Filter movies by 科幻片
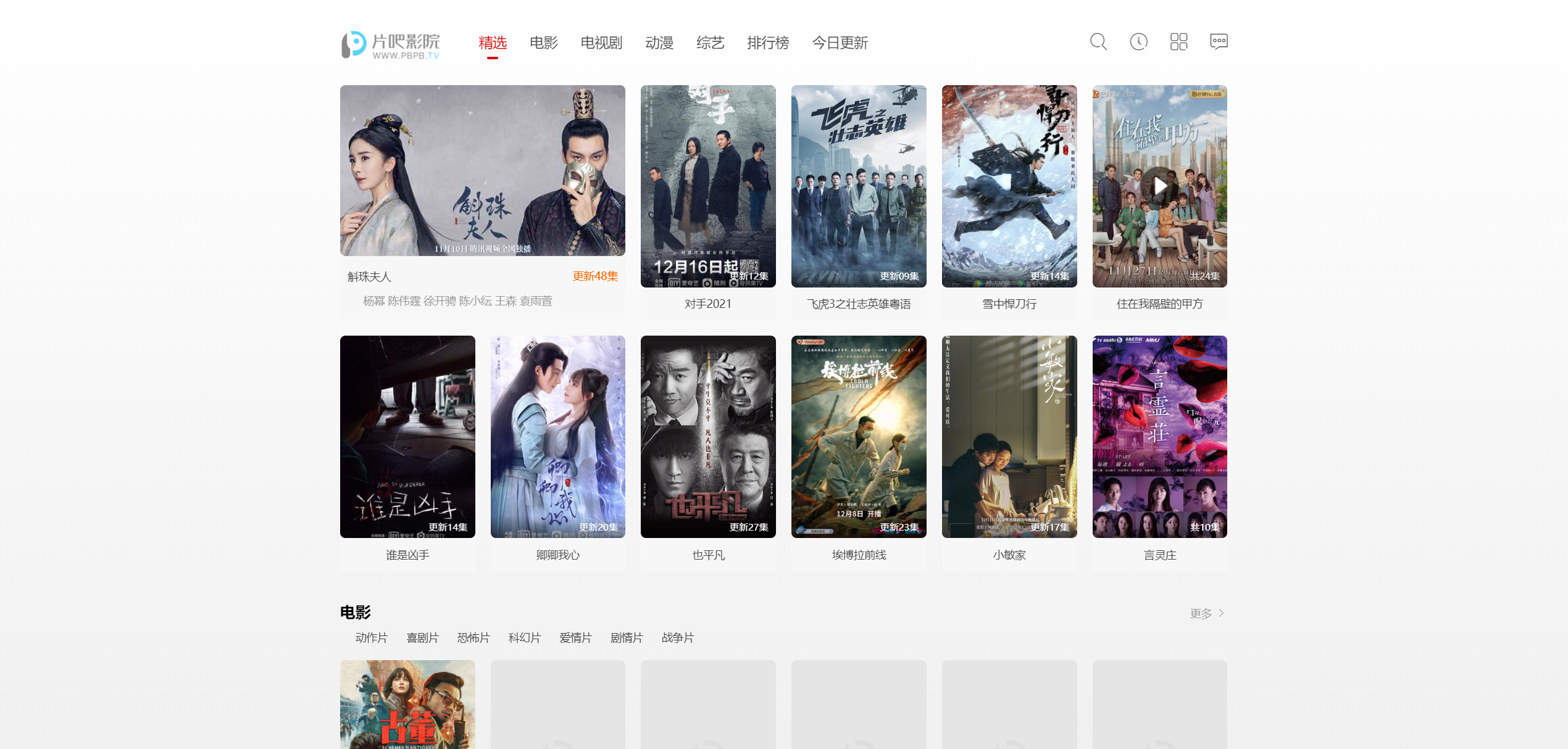 pos(525,637)
